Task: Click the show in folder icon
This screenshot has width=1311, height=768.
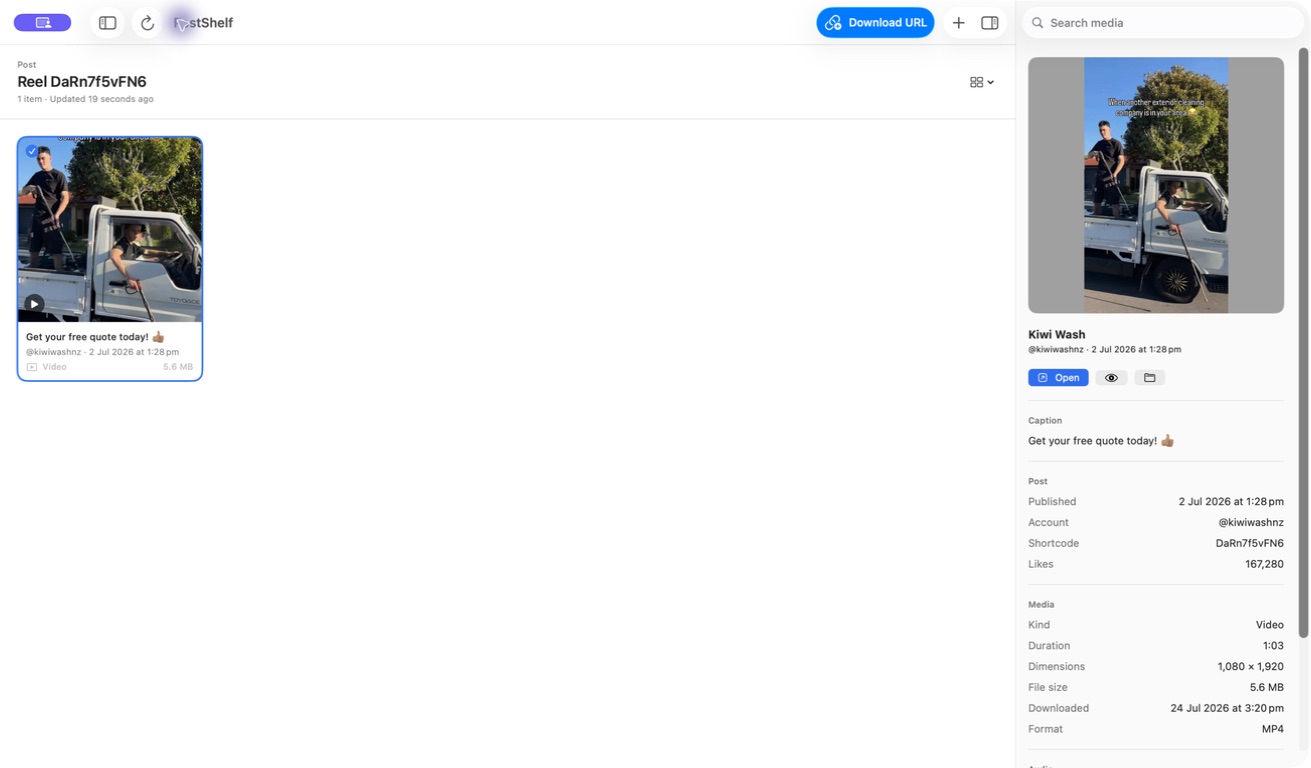Action: click(1150, 378)
